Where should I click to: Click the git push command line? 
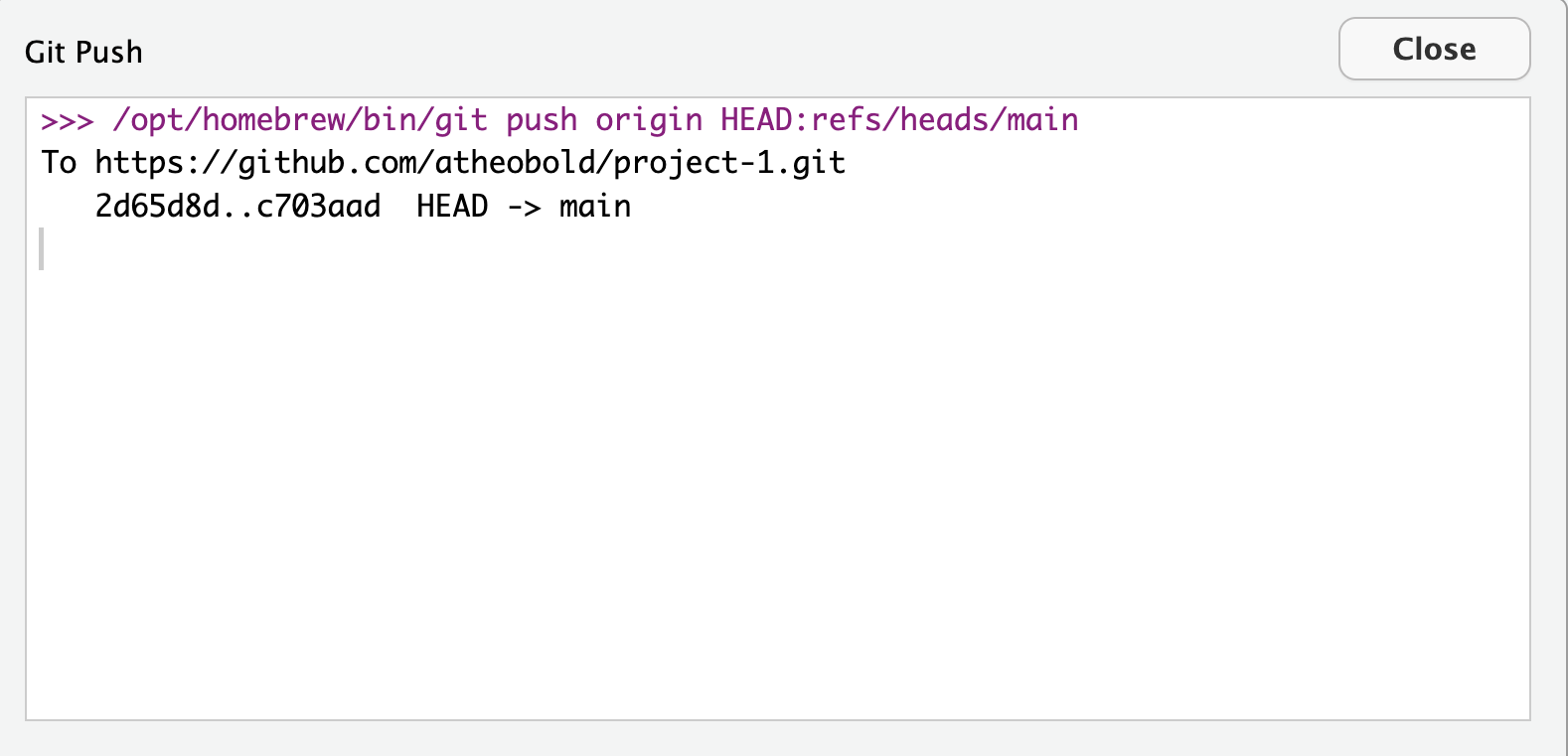(x=556, y=119)
